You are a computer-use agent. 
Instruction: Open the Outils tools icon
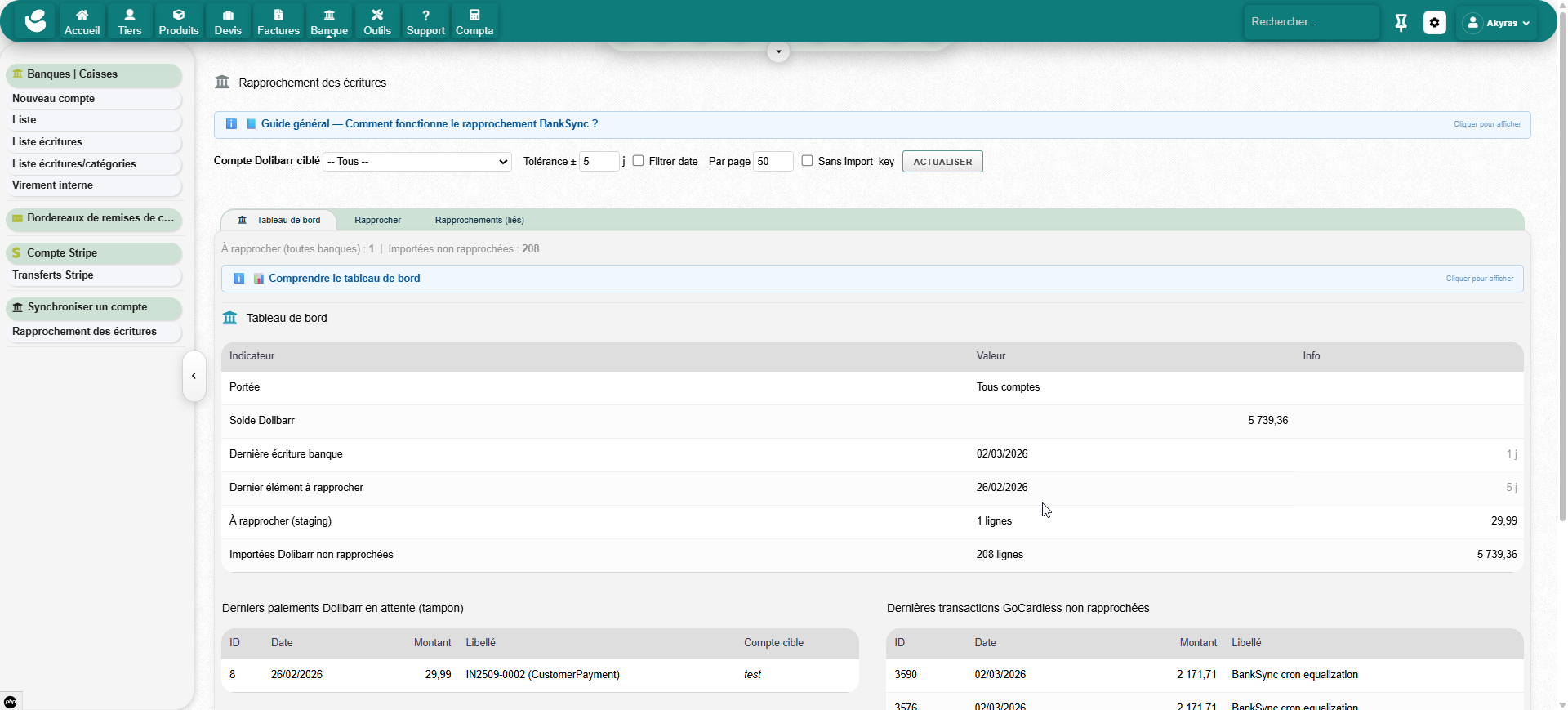376,16
